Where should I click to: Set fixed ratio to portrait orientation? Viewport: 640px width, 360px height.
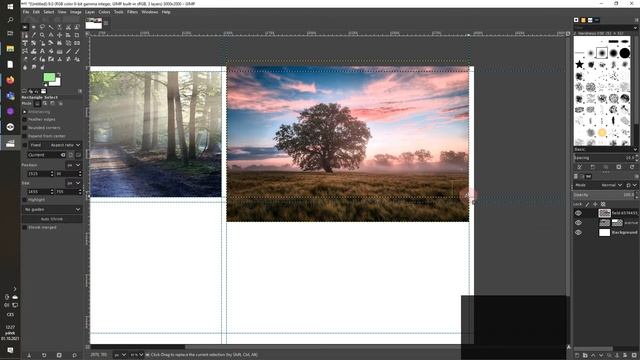click(71, 155)
